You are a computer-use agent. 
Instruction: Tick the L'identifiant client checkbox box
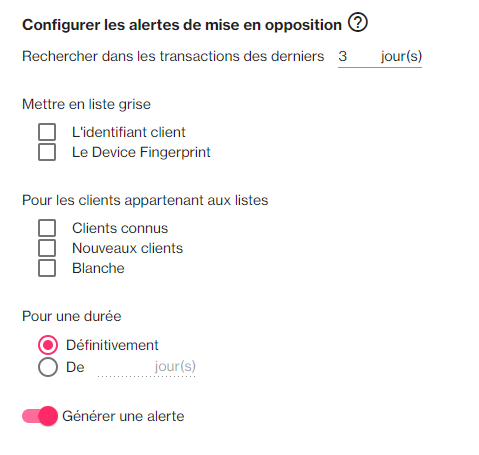click(x=47, y=132)
